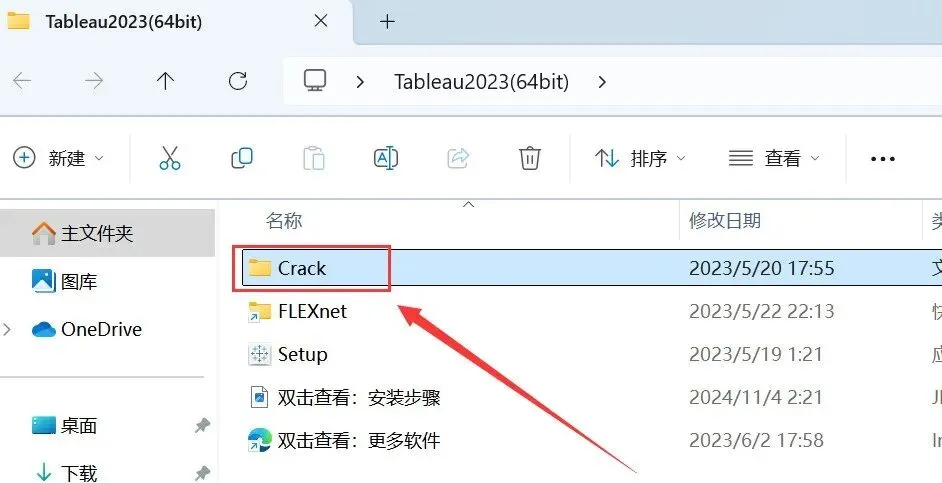The width and height of the screenshot is (942, 483).
Task: Open a new tab with plus button
Action: click(x=387, y=22)
